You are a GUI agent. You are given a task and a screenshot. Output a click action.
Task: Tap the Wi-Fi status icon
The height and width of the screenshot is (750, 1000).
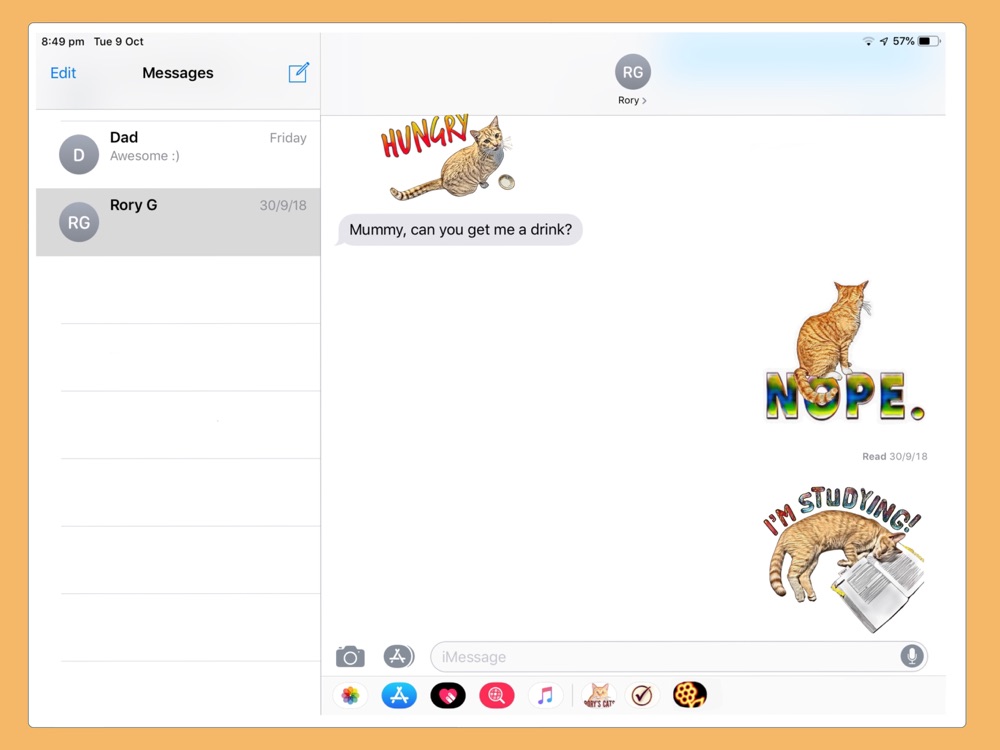tap(868, 41)
